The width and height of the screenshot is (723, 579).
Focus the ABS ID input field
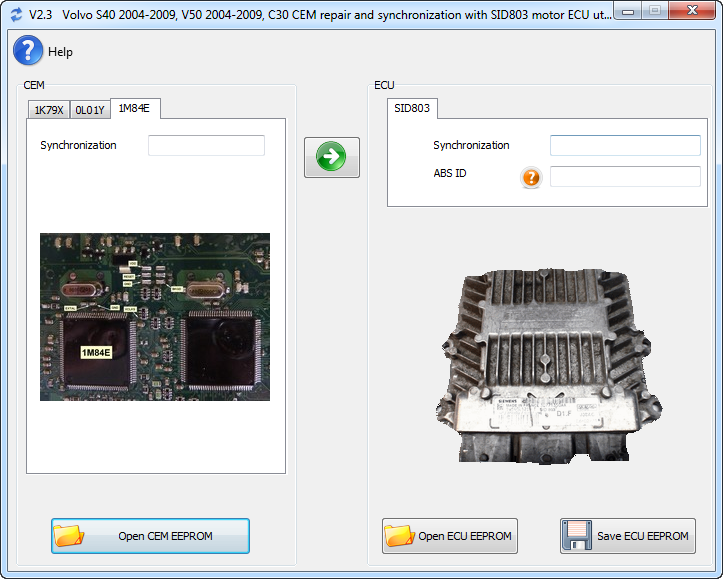click(625, 177)
